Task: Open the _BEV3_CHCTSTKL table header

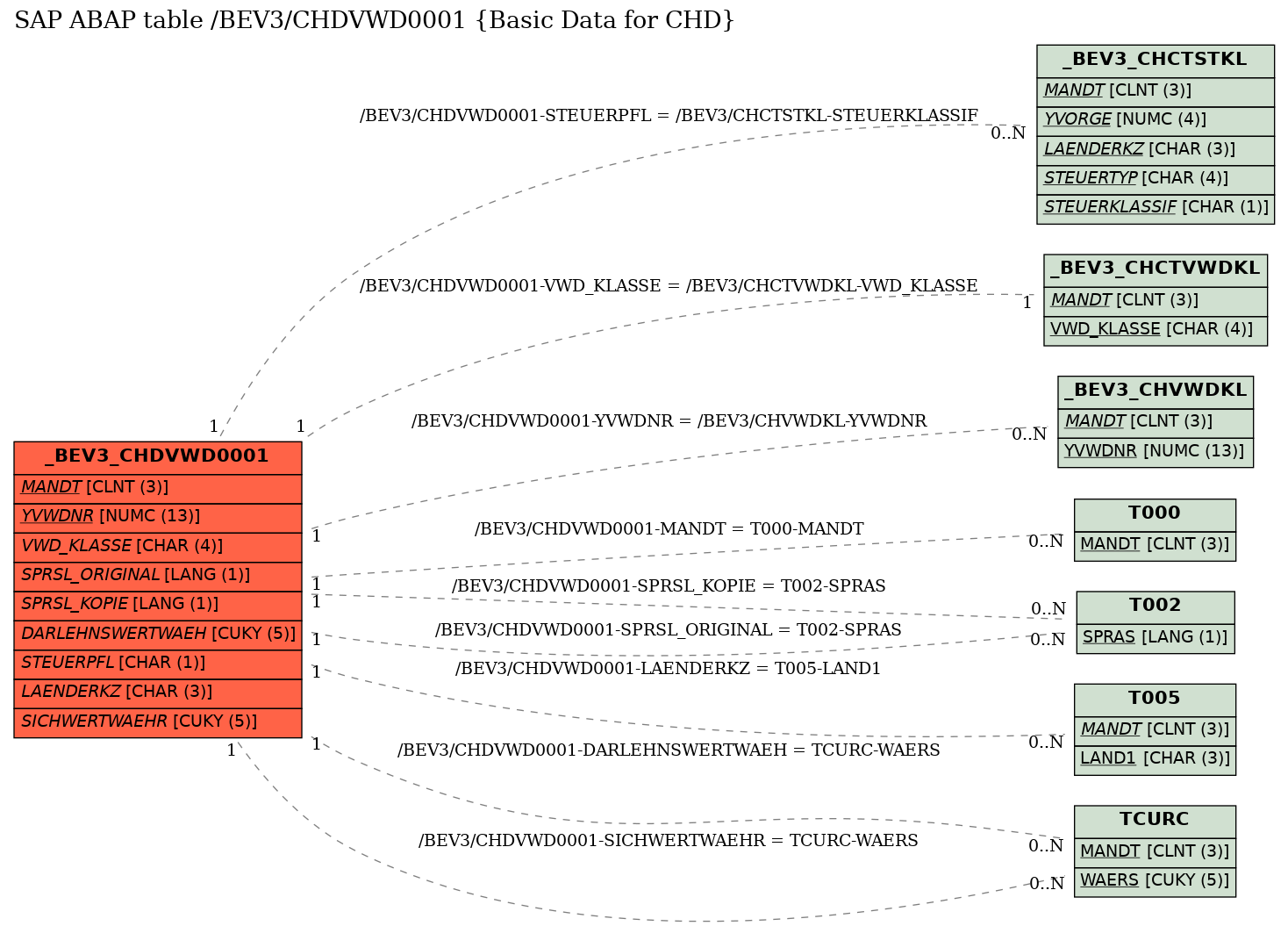Action: tap(1155, 61)
